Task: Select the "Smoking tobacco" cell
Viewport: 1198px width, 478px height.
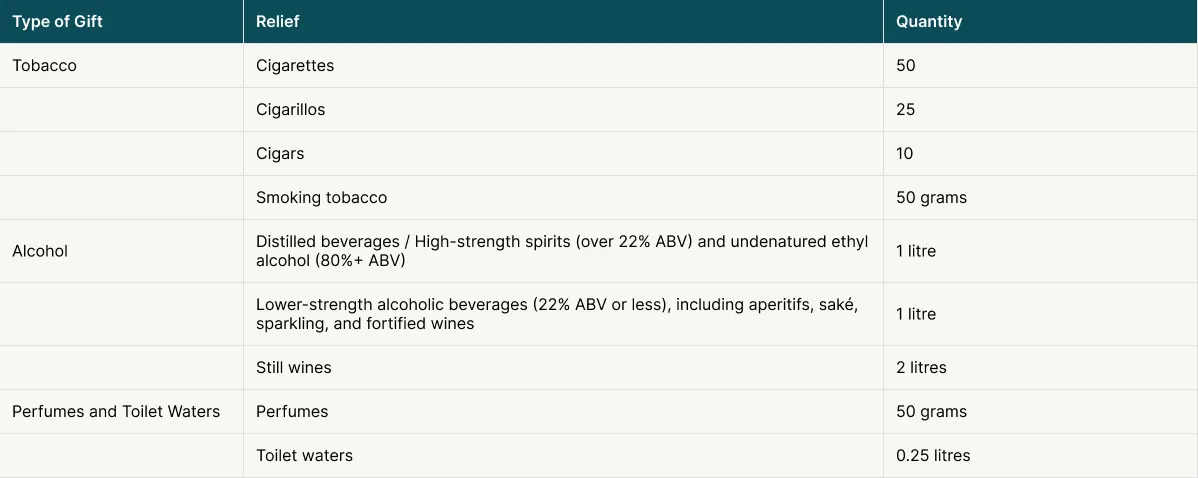Action: click(321, 198)
